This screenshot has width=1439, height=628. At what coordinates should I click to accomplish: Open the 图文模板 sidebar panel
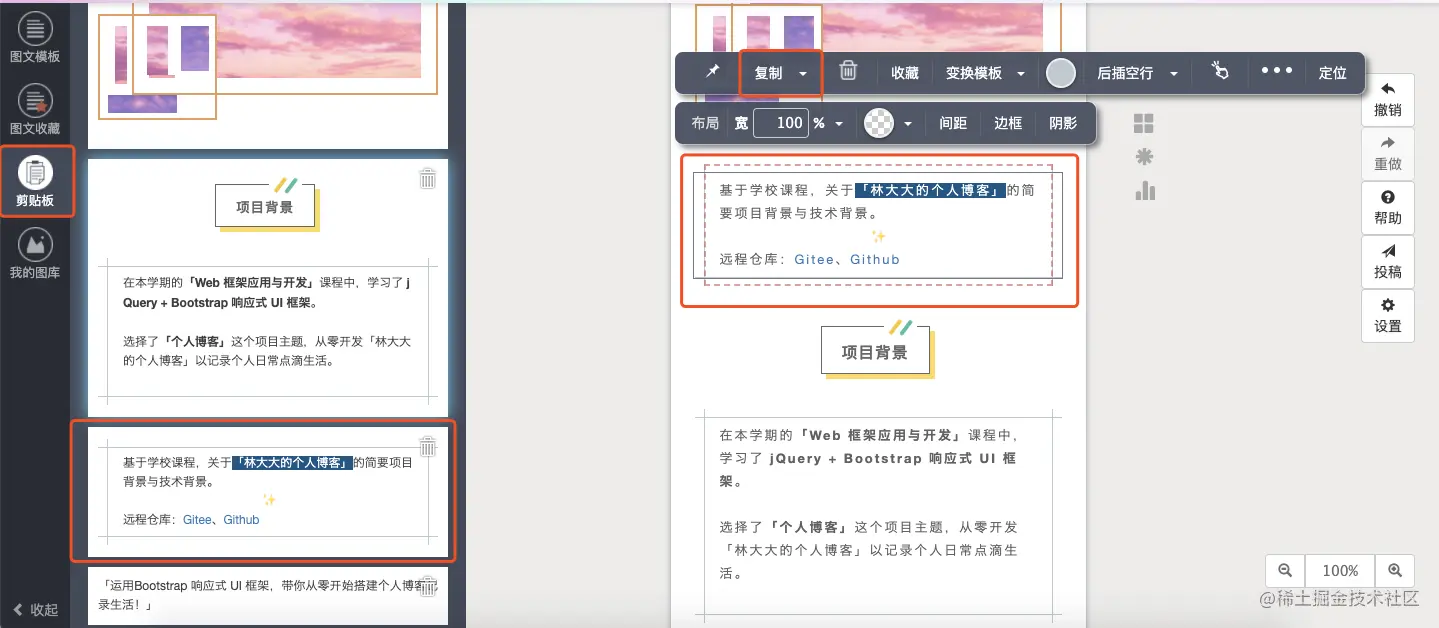(x=35, y=39)
